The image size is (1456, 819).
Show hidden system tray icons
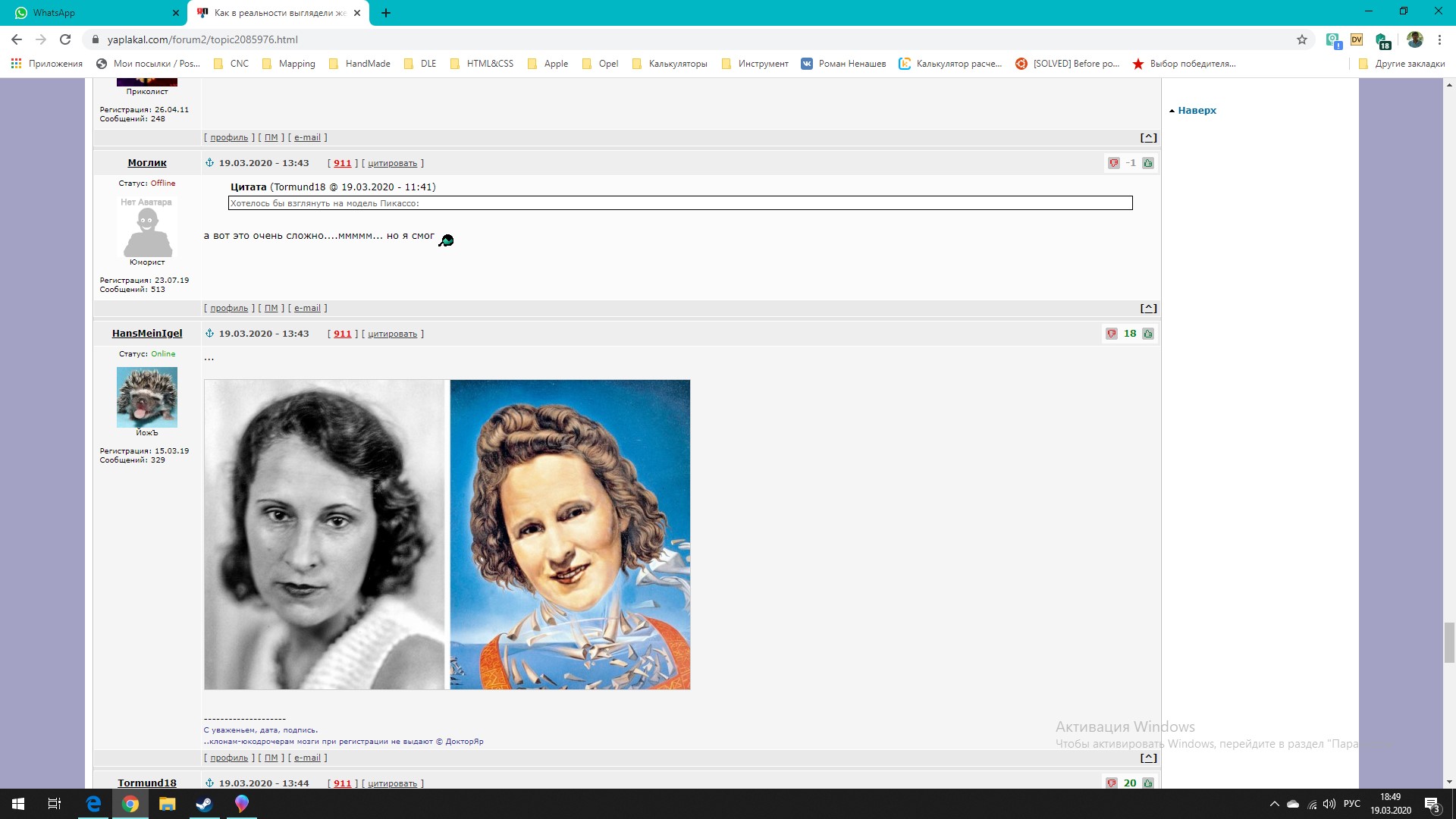(1274, 804)
